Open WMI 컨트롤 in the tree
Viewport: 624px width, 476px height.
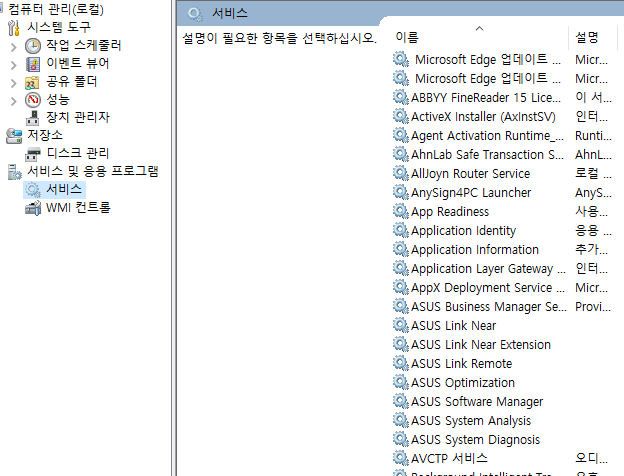78,207
